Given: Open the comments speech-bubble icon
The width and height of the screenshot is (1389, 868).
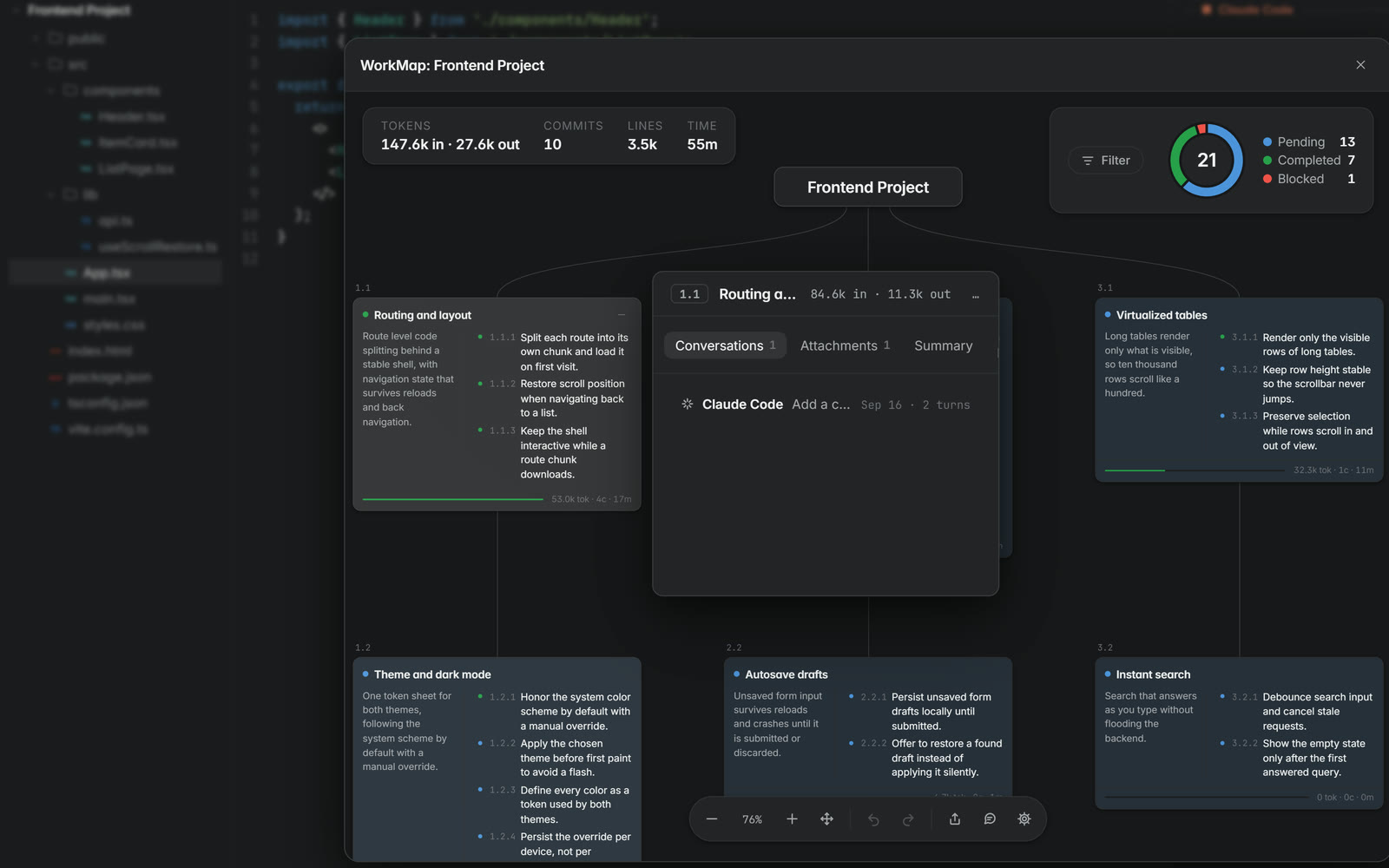Looking at the screenshot, I should pos(990,819).
